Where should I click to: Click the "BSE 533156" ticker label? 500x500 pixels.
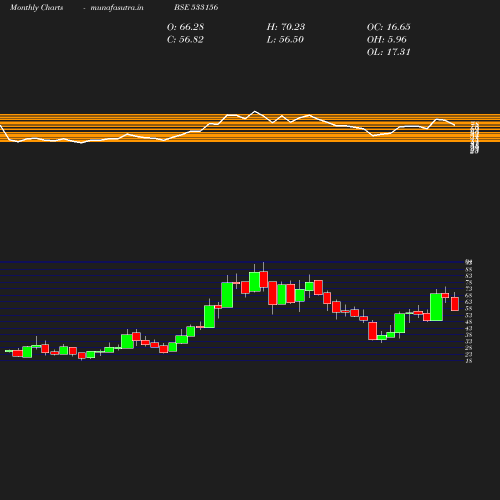(x=196, y=7)
